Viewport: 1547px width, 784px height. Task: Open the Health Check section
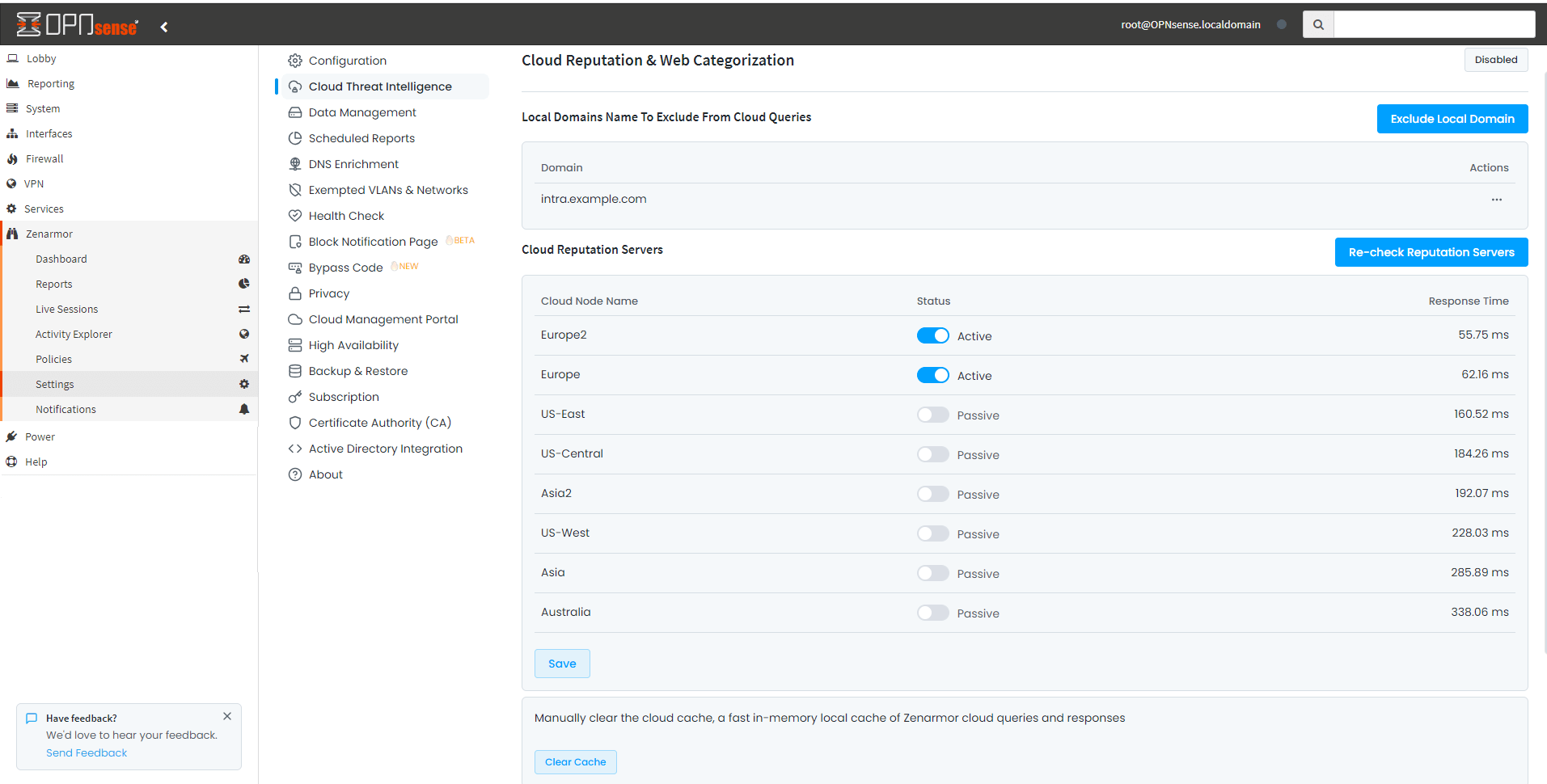pos(346,215)
